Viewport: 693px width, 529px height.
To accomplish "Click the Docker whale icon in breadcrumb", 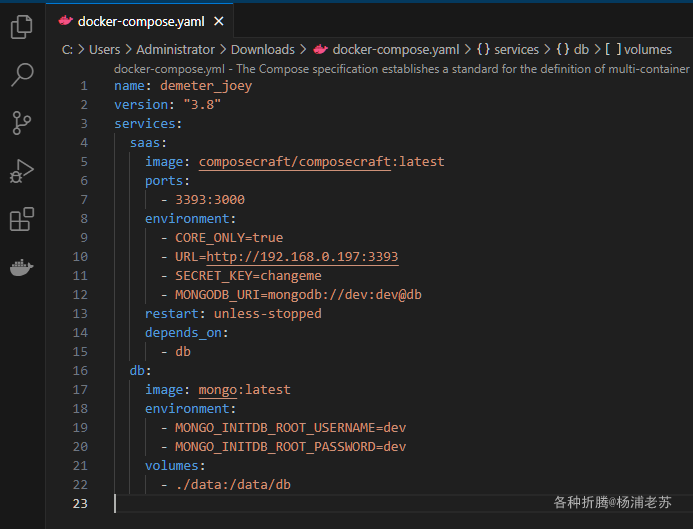I will click(x=320, y=49).
